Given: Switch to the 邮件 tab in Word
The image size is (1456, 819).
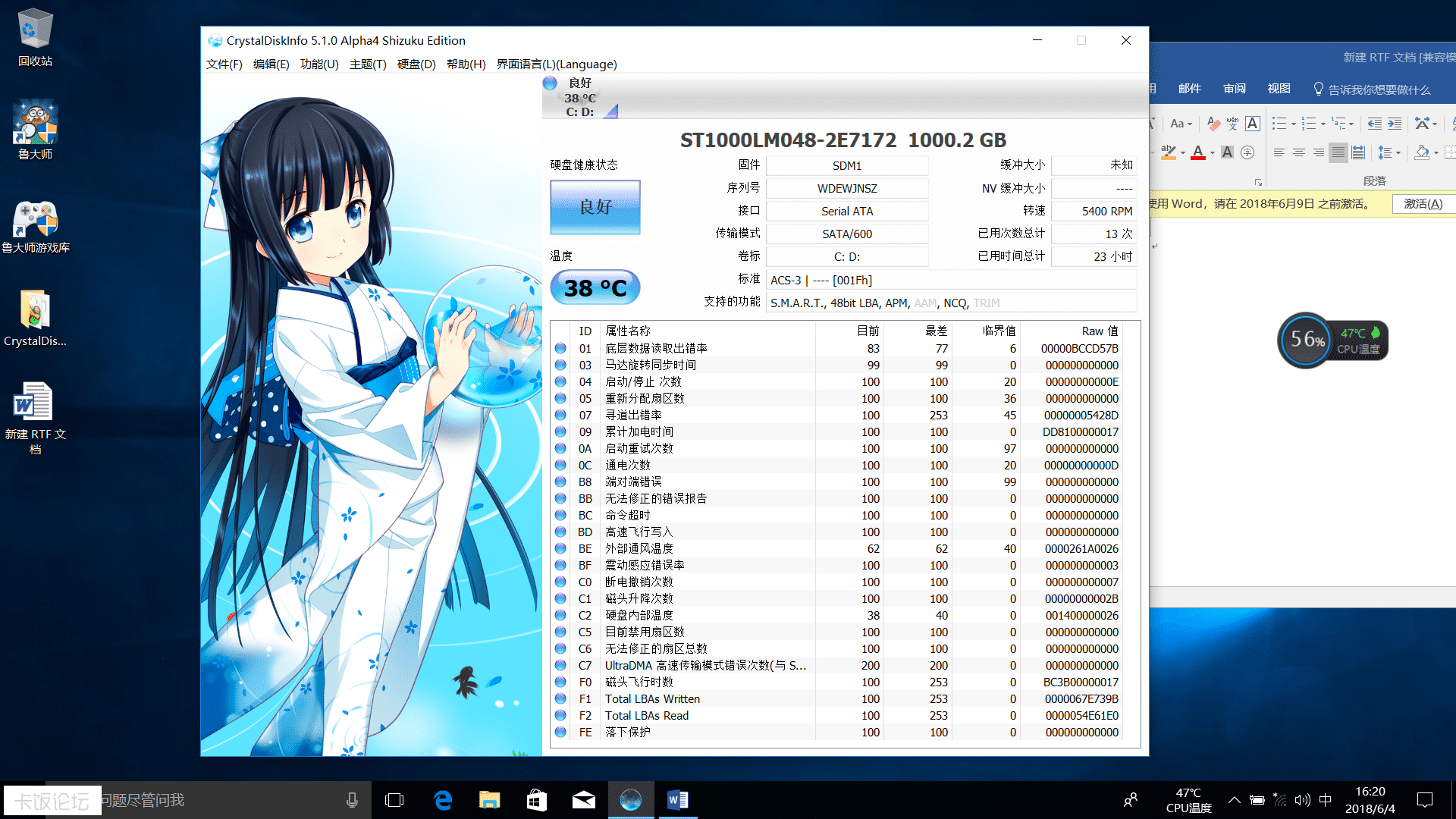Looking at the screenshot, I should pyautogui.click(x=1190, y=89).
